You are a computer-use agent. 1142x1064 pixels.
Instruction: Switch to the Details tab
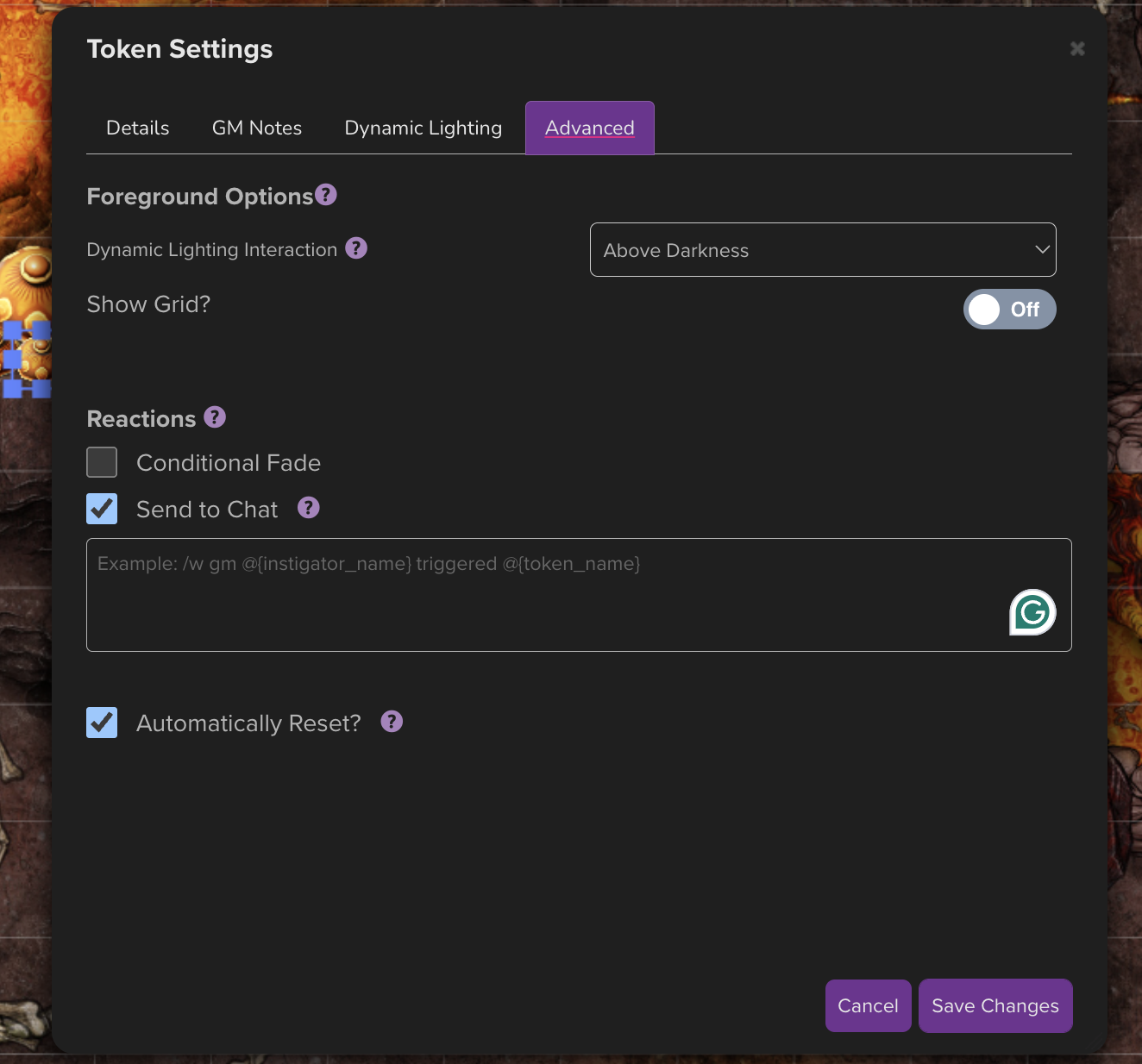click(x=138, y=128)
